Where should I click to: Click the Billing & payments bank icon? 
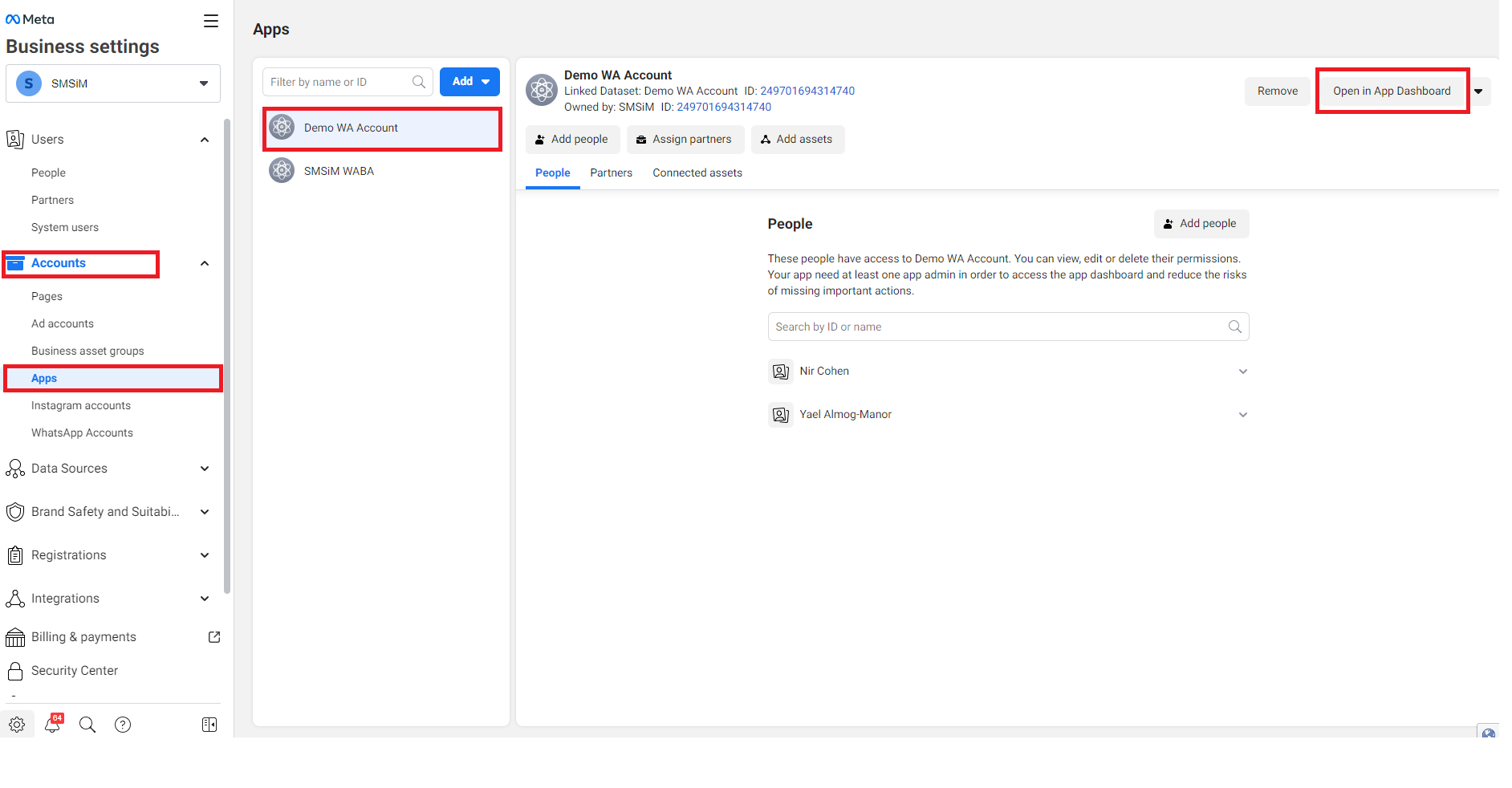click(15, 637)
